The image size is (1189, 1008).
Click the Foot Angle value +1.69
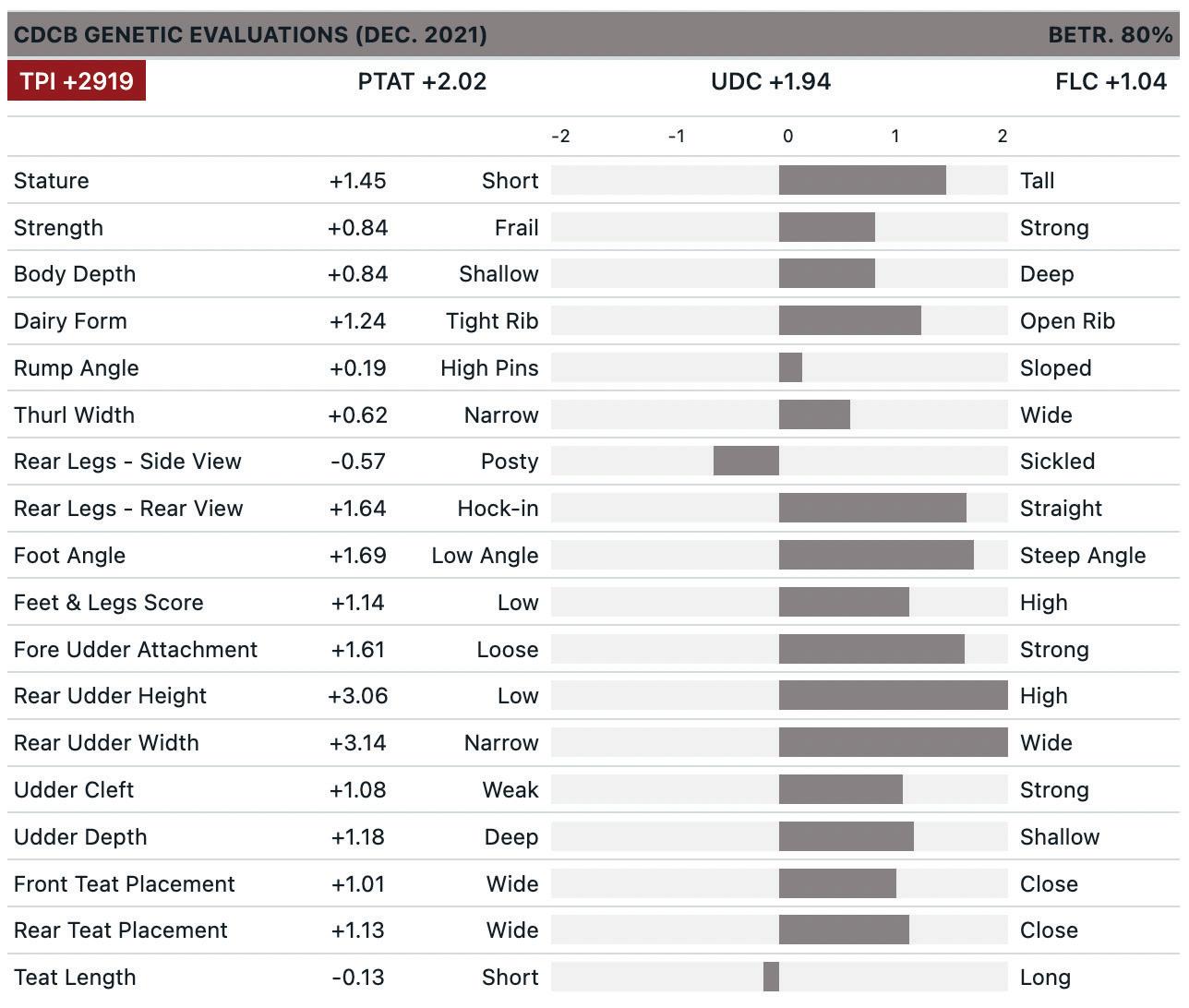click(x=358, y=556)
